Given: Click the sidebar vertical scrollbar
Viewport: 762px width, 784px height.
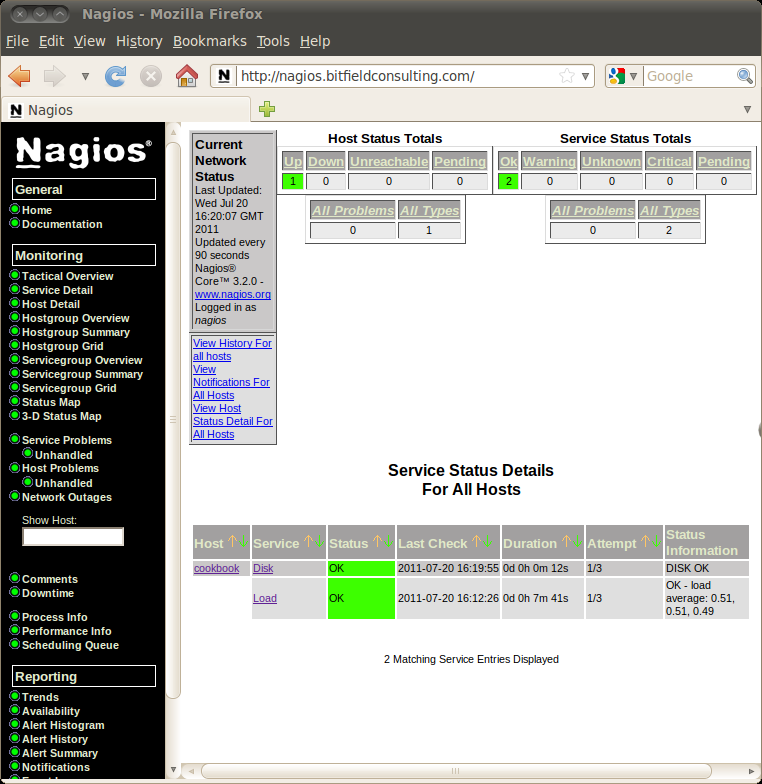Looking at the screenshot, I should [x=173, y=400].
